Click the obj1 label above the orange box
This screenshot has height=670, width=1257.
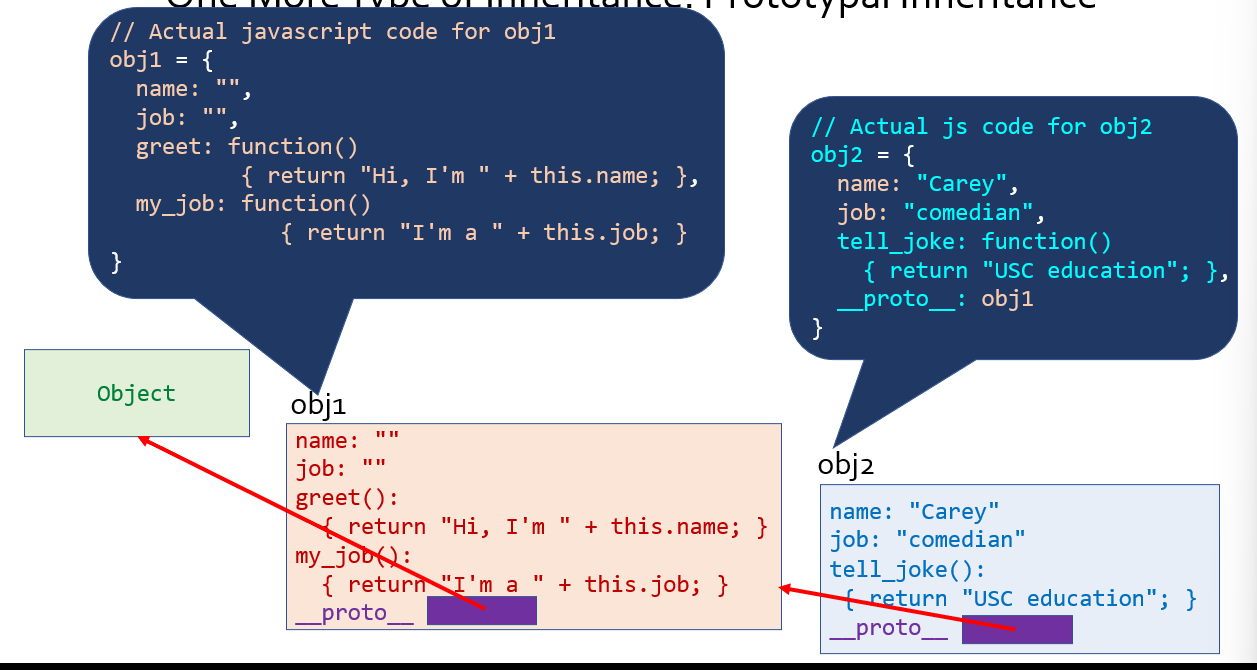click(318, 405)
